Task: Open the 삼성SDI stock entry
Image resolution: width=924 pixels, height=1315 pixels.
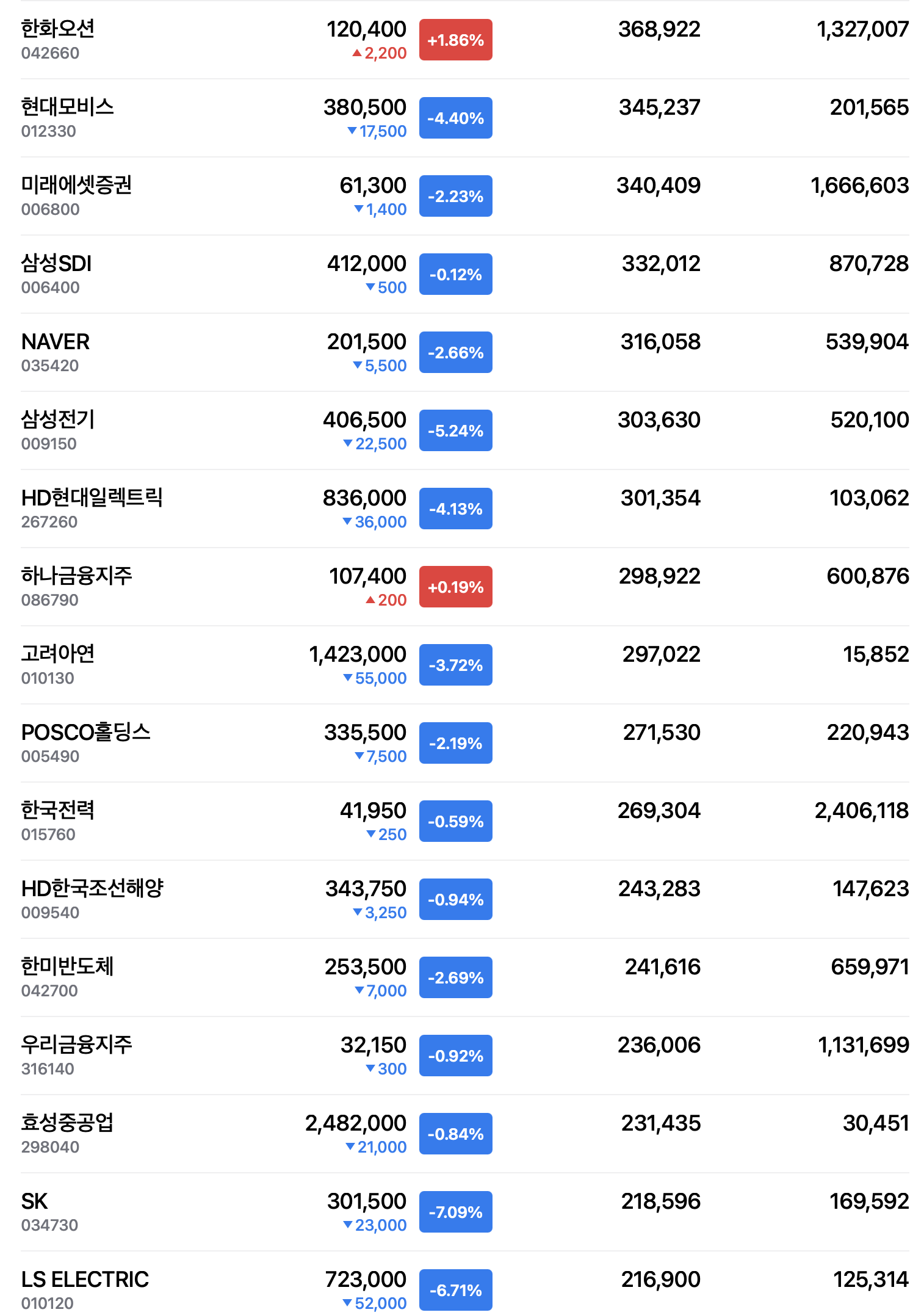Action: pyautogui.click(x=56, y=264)
